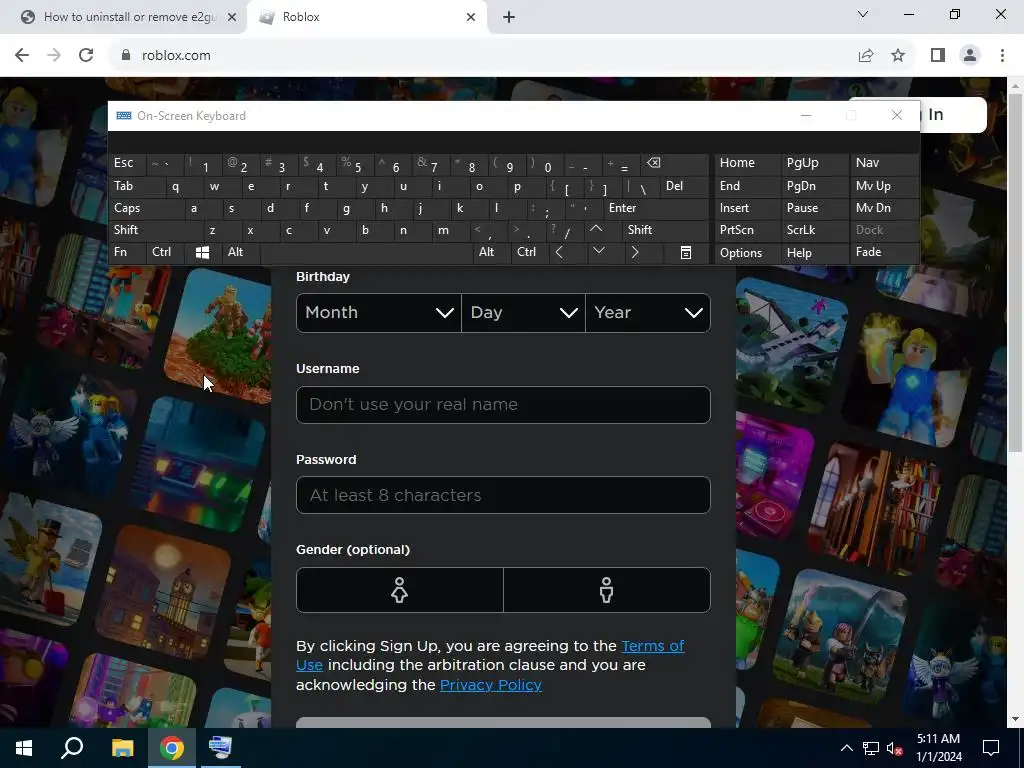This screenshot has height=768, width=1024.
Task: Toggle the left Ctrl key
Action: (165, 252)
